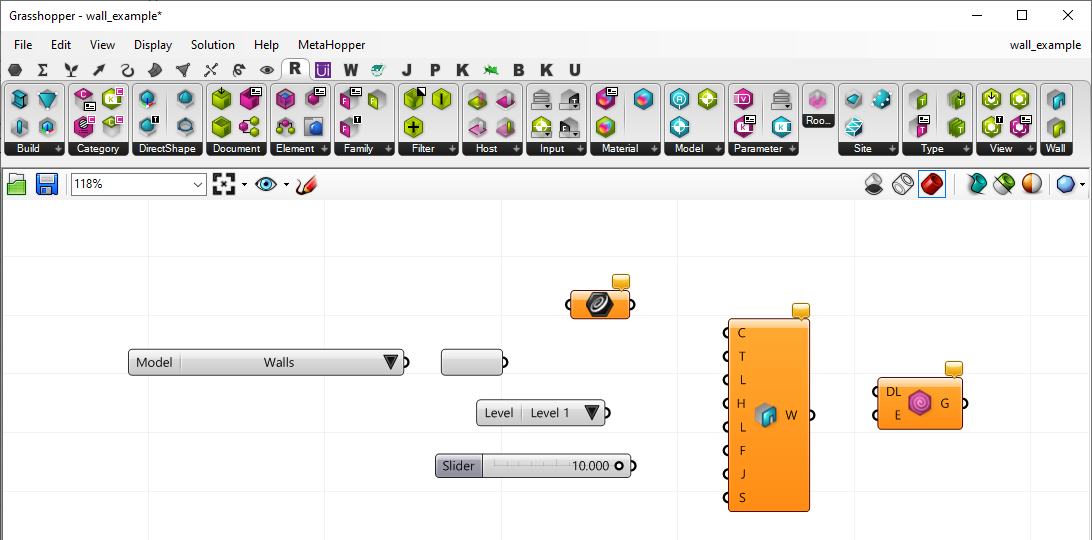
Task: Enable shaded preview mode with red cylinder icon
Action: [932, 185]
